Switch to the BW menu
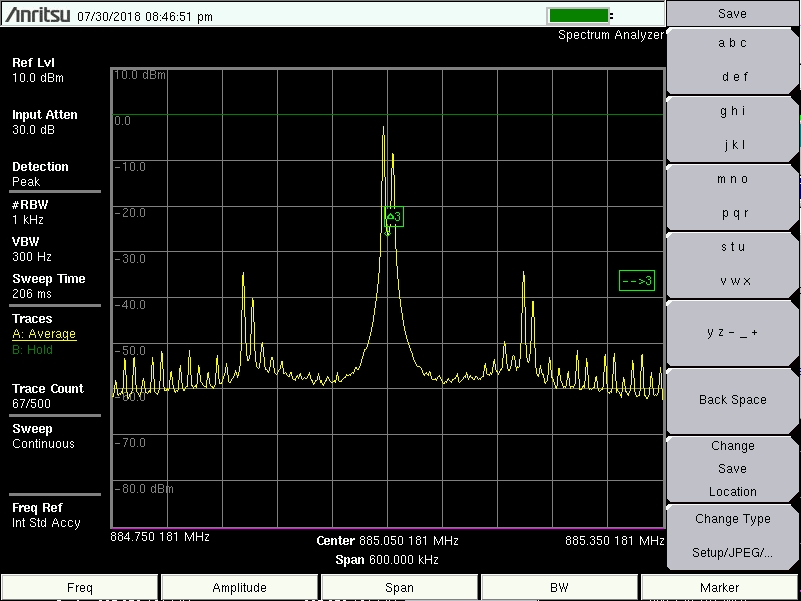This screenshot has height=601, width=801. 559,587
